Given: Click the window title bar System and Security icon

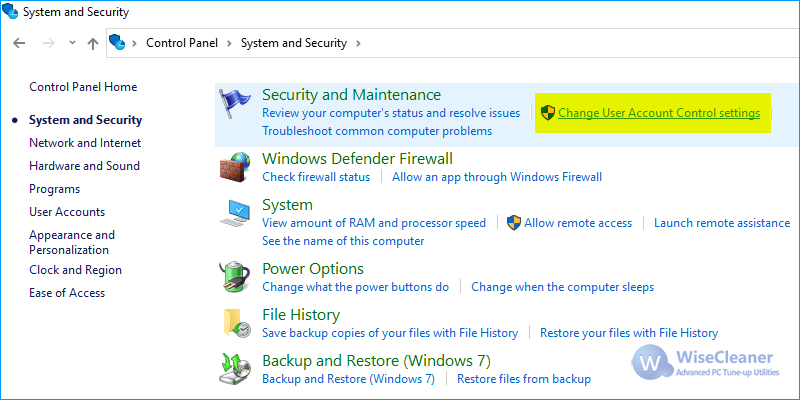Looking at the screenshot, I should [x=10, y=11].
